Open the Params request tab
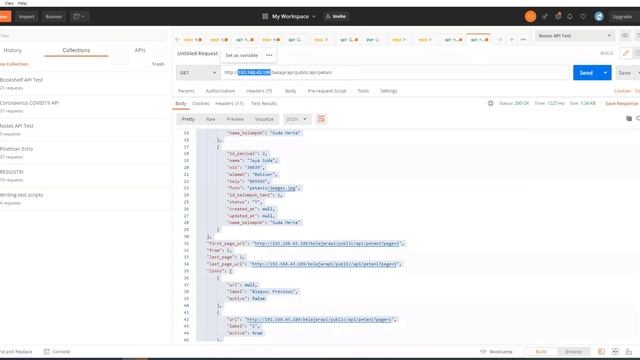 pos(186,91)
